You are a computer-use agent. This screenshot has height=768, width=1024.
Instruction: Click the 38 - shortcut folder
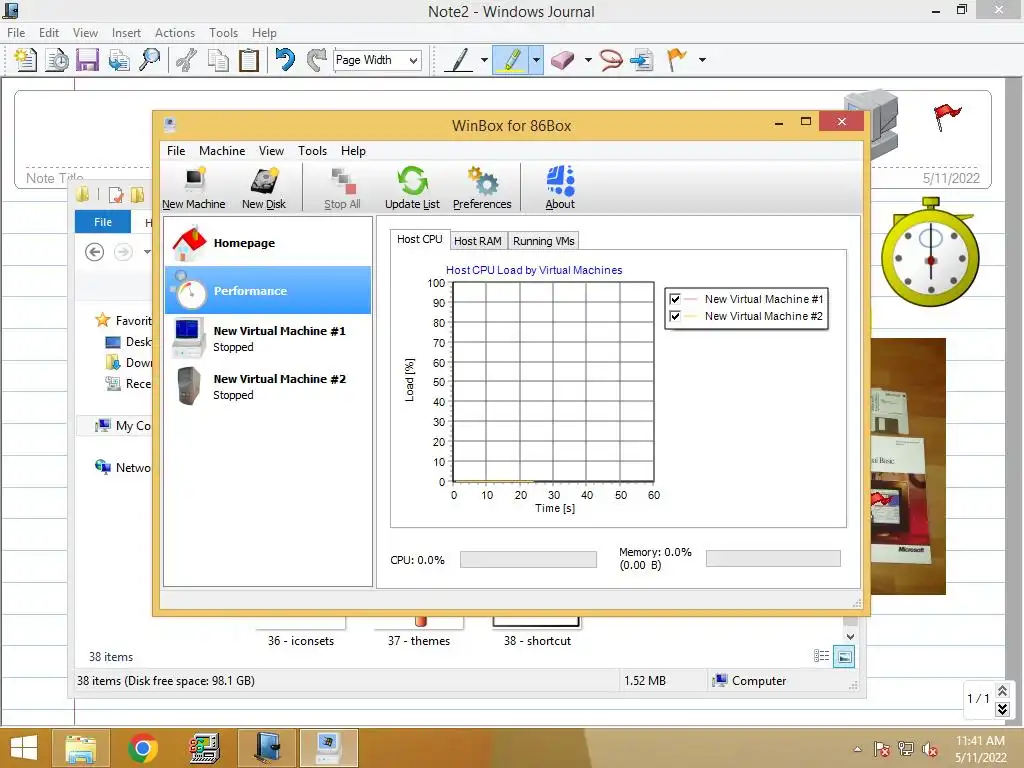(x=537, y=633)
